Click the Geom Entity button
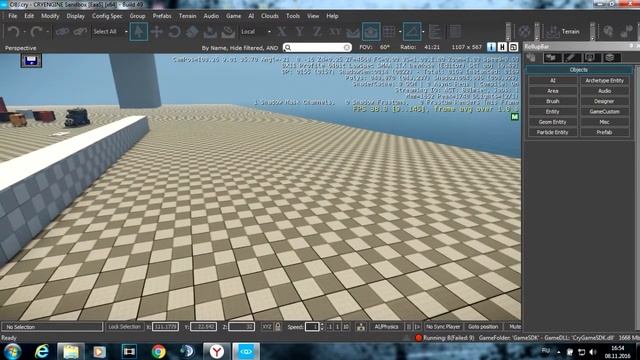Viewport: 640px width, 360px height. [x=553, y=122]
